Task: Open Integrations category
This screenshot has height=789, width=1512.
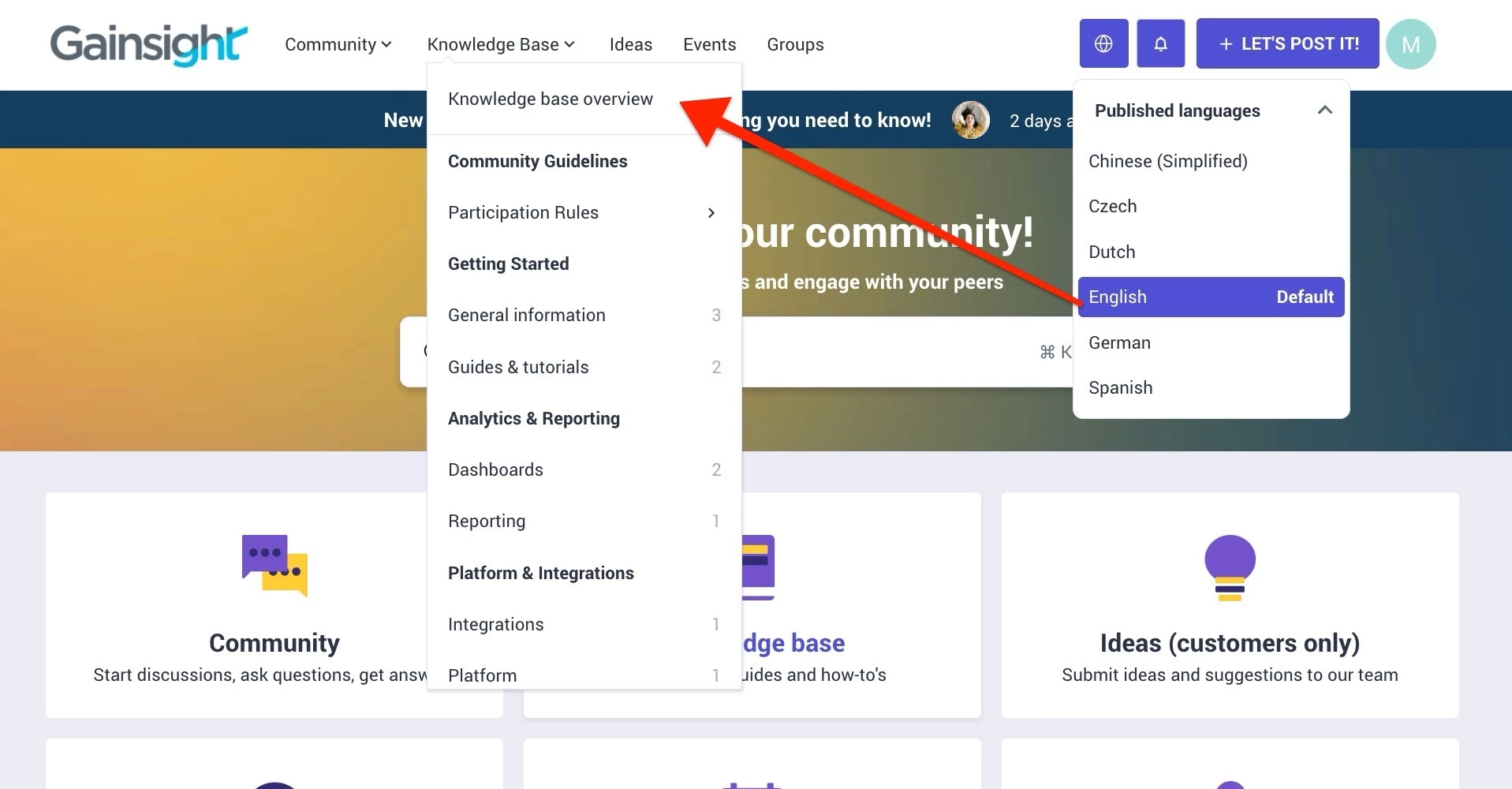Action: pos(584,624)
